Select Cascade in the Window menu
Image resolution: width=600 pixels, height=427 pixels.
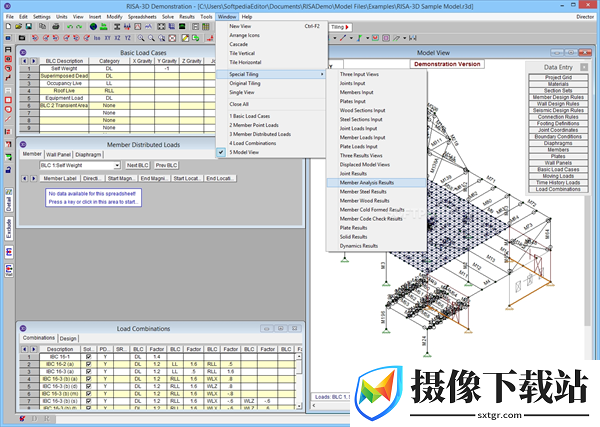(x=238, y=44)
